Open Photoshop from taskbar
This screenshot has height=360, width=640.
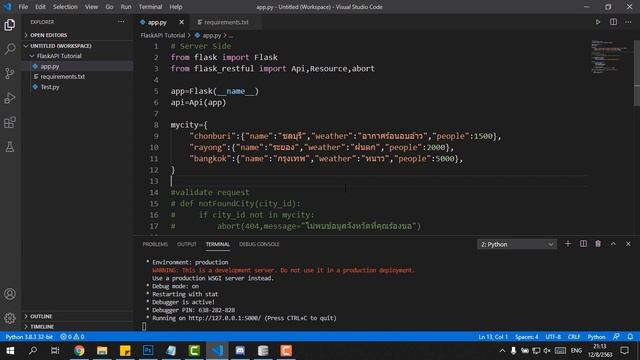tap(148, 351)
